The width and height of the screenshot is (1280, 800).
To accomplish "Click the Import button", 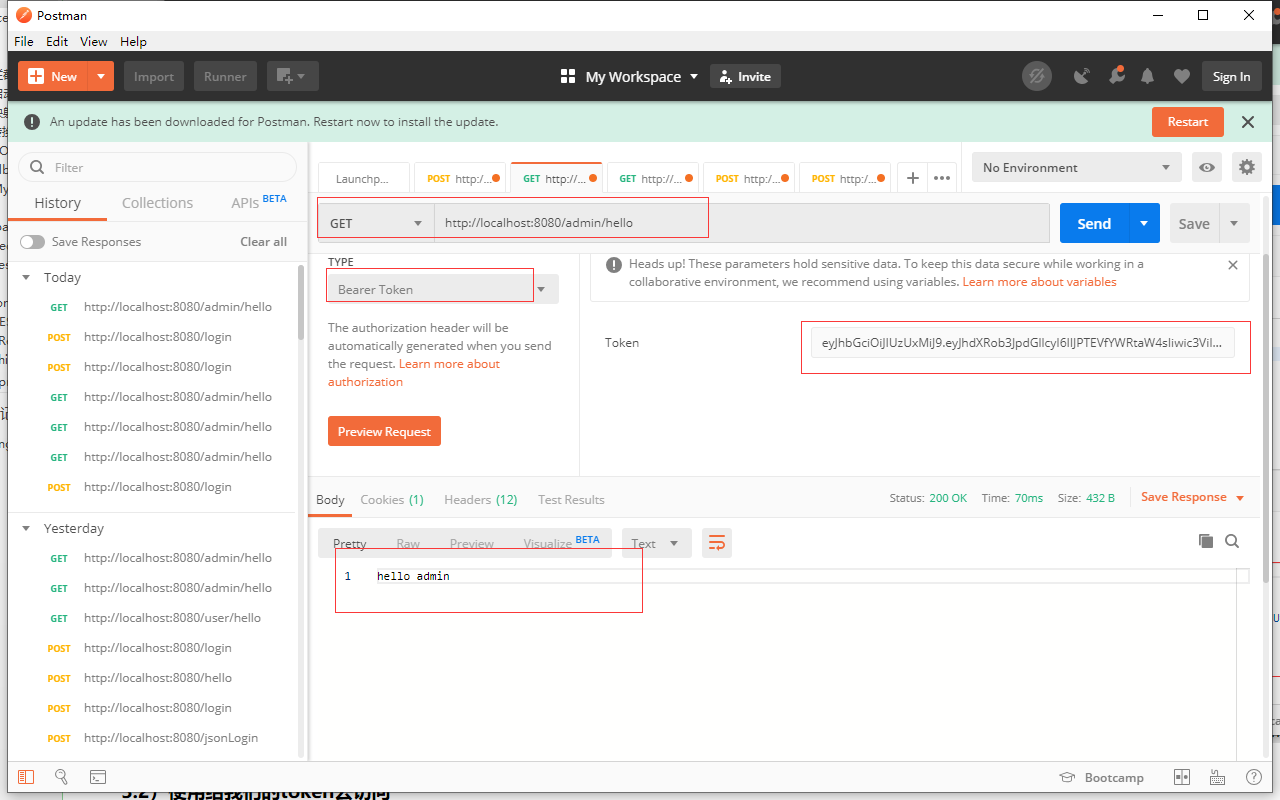I will [154, 76].
